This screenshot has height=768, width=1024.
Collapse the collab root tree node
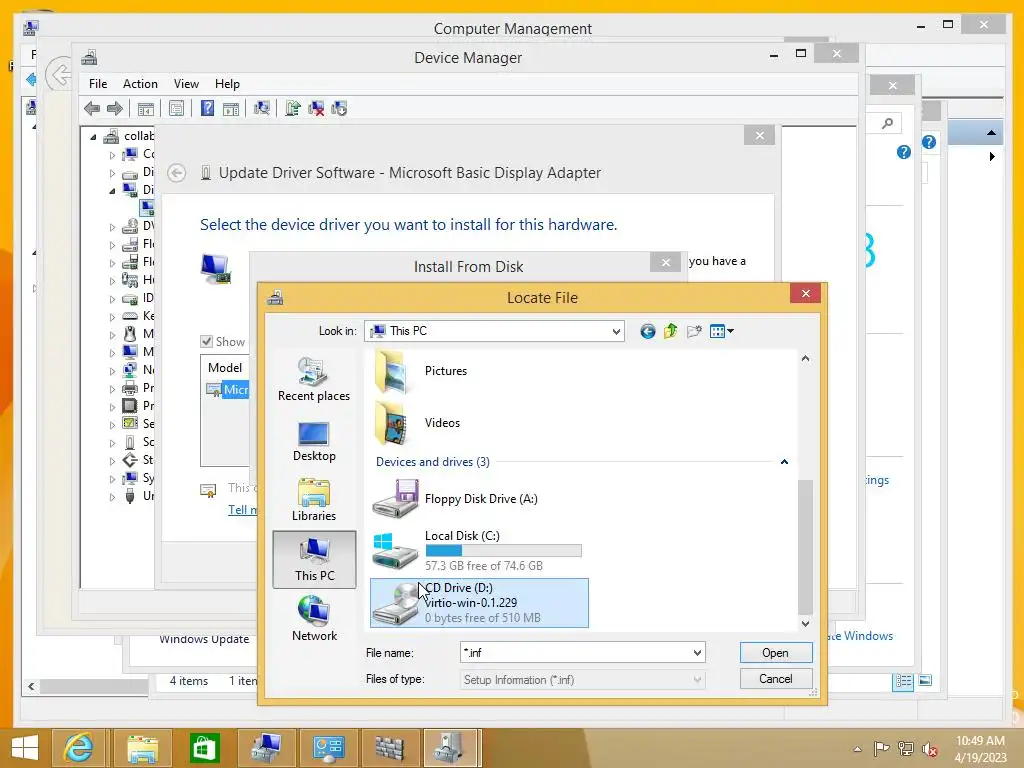[x=93, y=137]
